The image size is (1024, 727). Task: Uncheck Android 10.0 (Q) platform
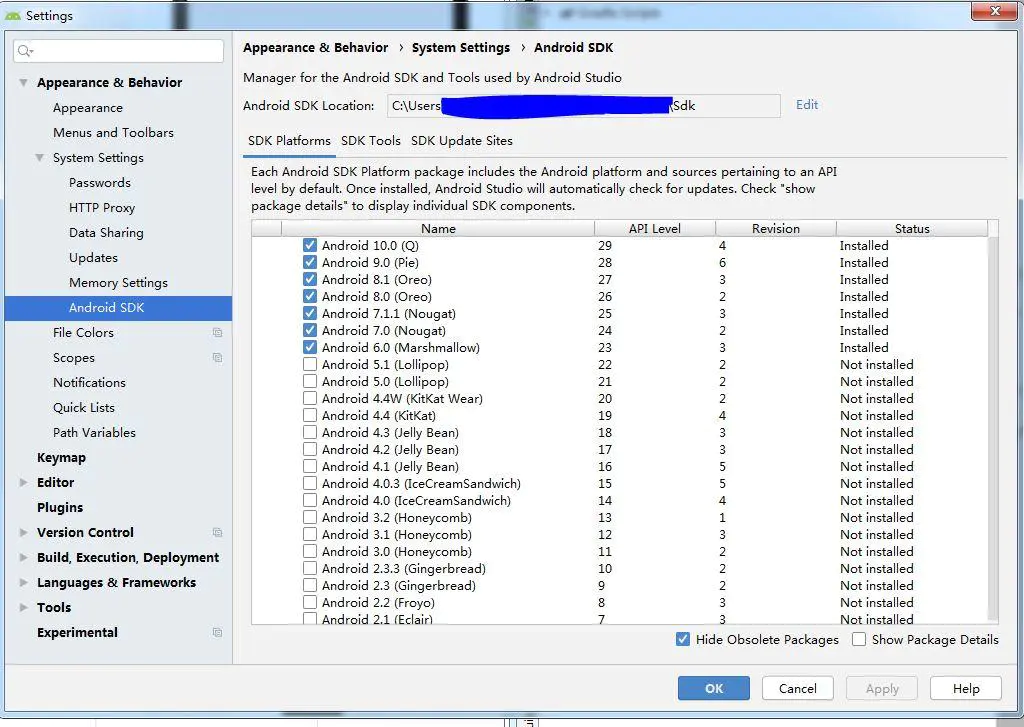(x=310, y=246)
